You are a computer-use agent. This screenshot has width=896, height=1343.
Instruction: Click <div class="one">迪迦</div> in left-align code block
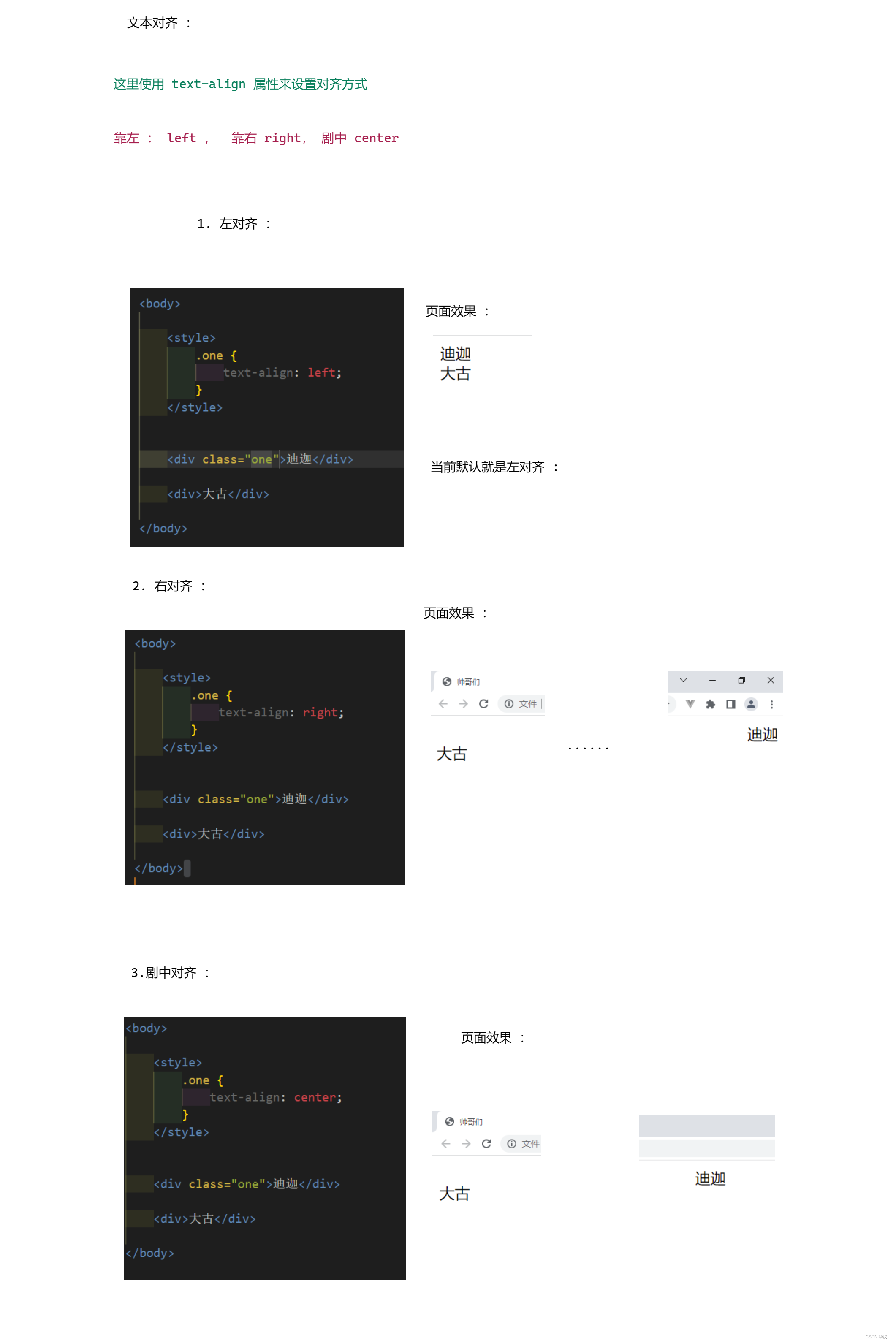click(x=261, y=459)
